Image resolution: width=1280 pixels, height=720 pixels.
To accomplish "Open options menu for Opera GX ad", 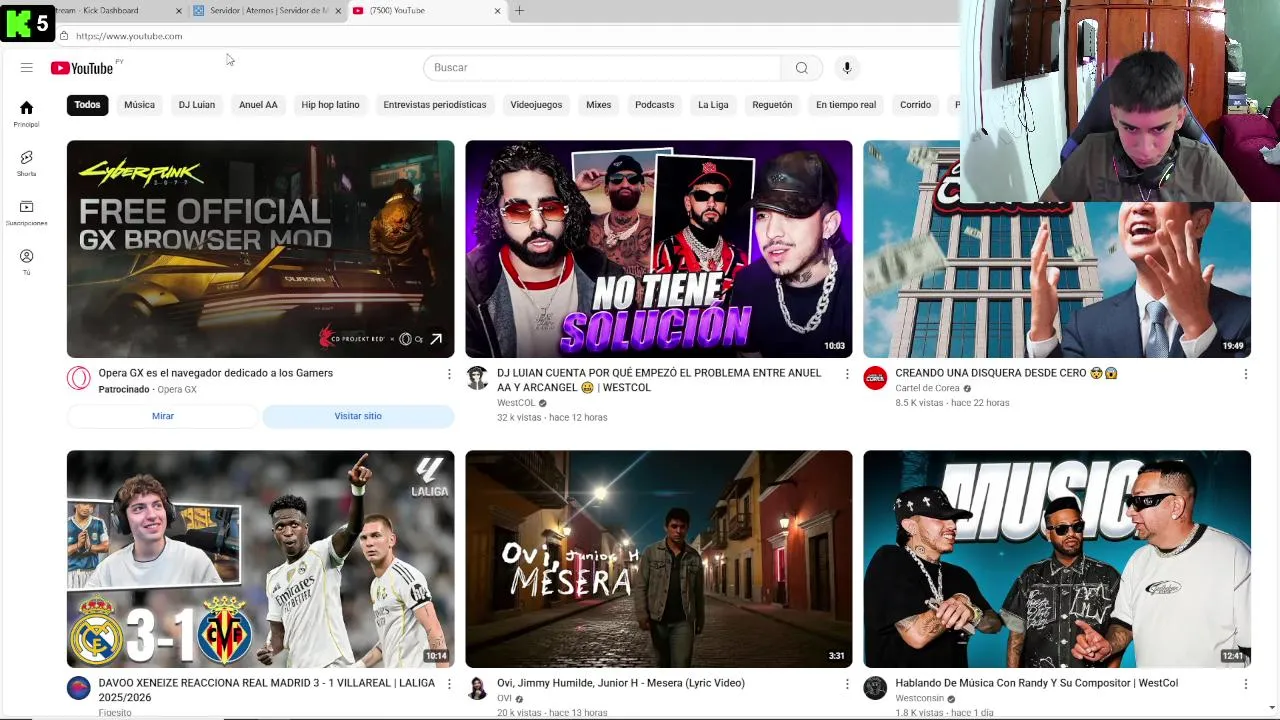I will click(x=448, y=374).
